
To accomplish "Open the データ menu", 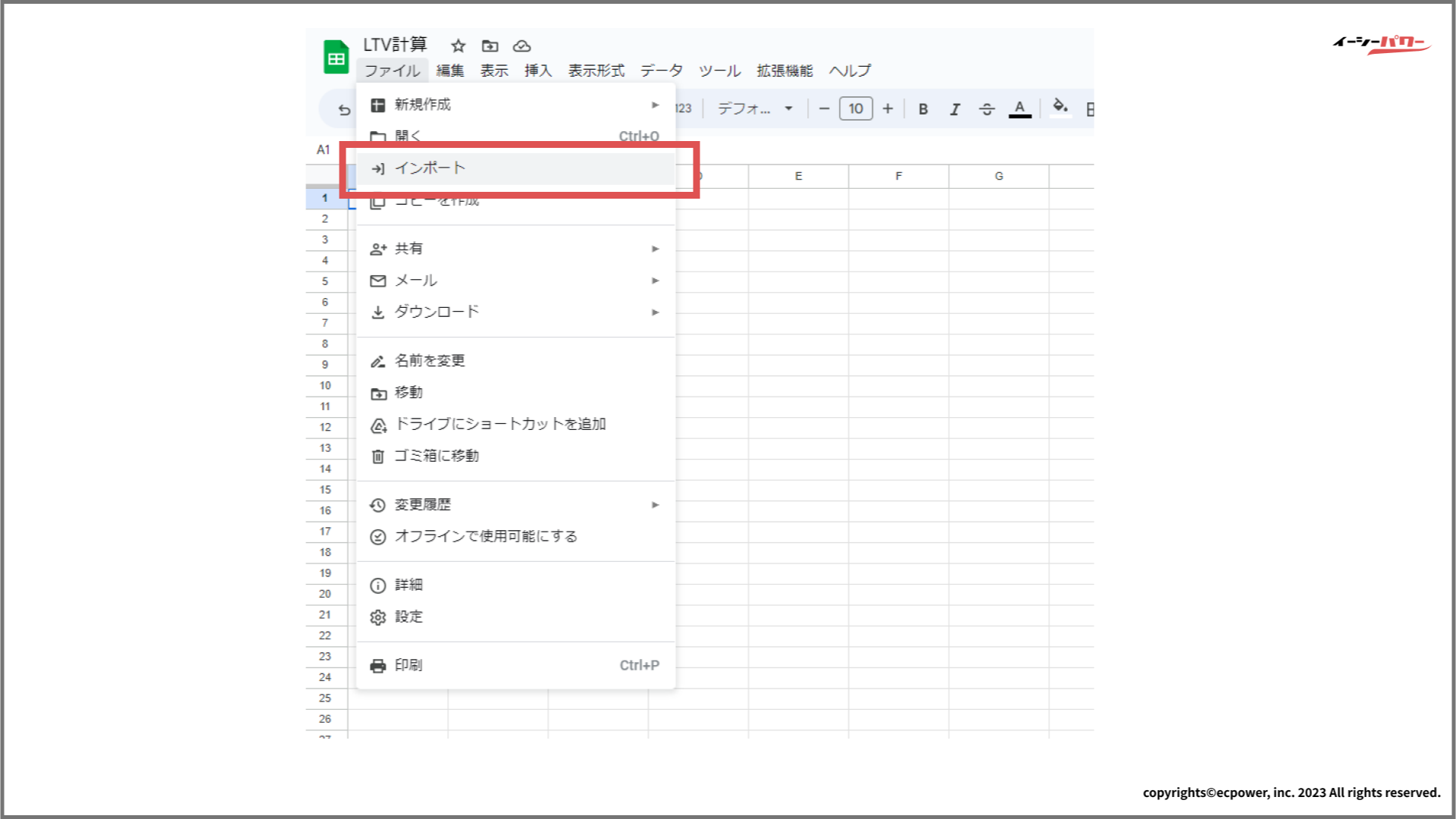I will (661, 71).
